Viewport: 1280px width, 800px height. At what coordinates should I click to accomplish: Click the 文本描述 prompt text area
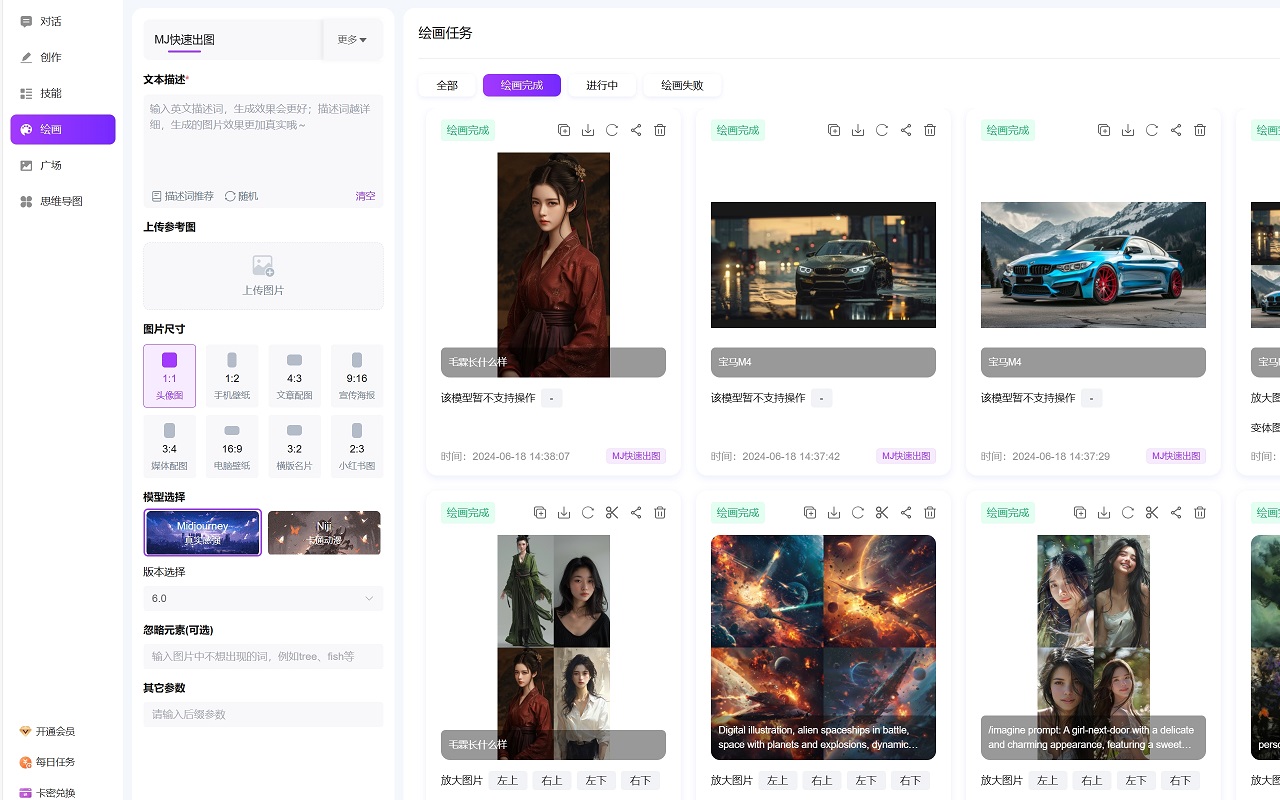[263, 139]
